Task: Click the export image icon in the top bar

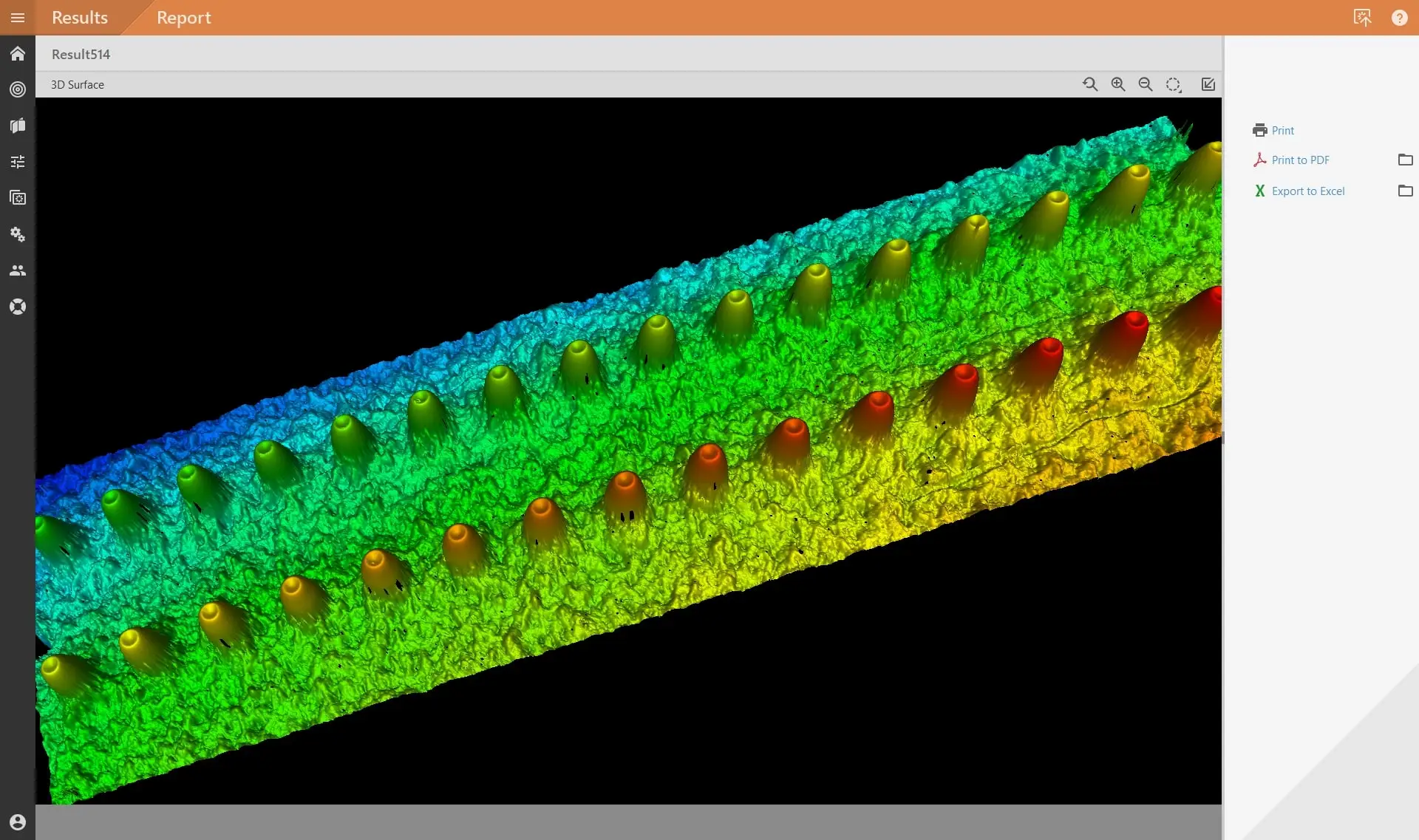Action: click(1364, 17)
